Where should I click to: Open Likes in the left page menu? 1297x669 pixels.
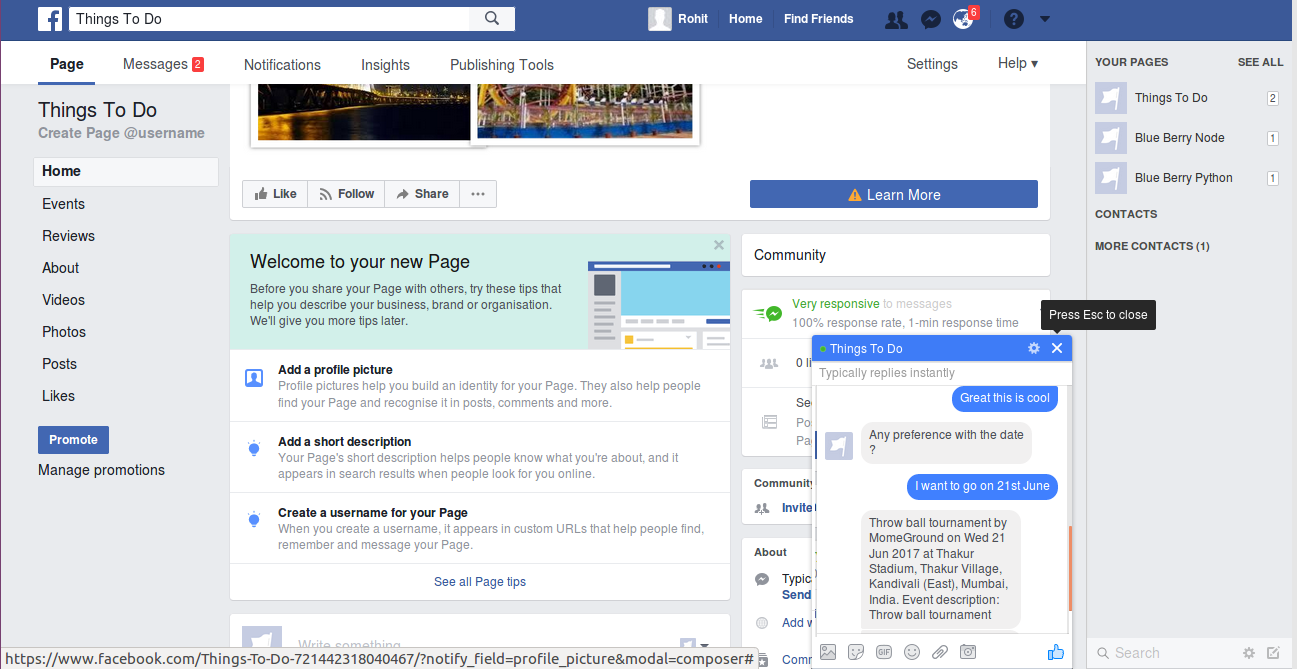pyautogui.click(x=58, y=396)
